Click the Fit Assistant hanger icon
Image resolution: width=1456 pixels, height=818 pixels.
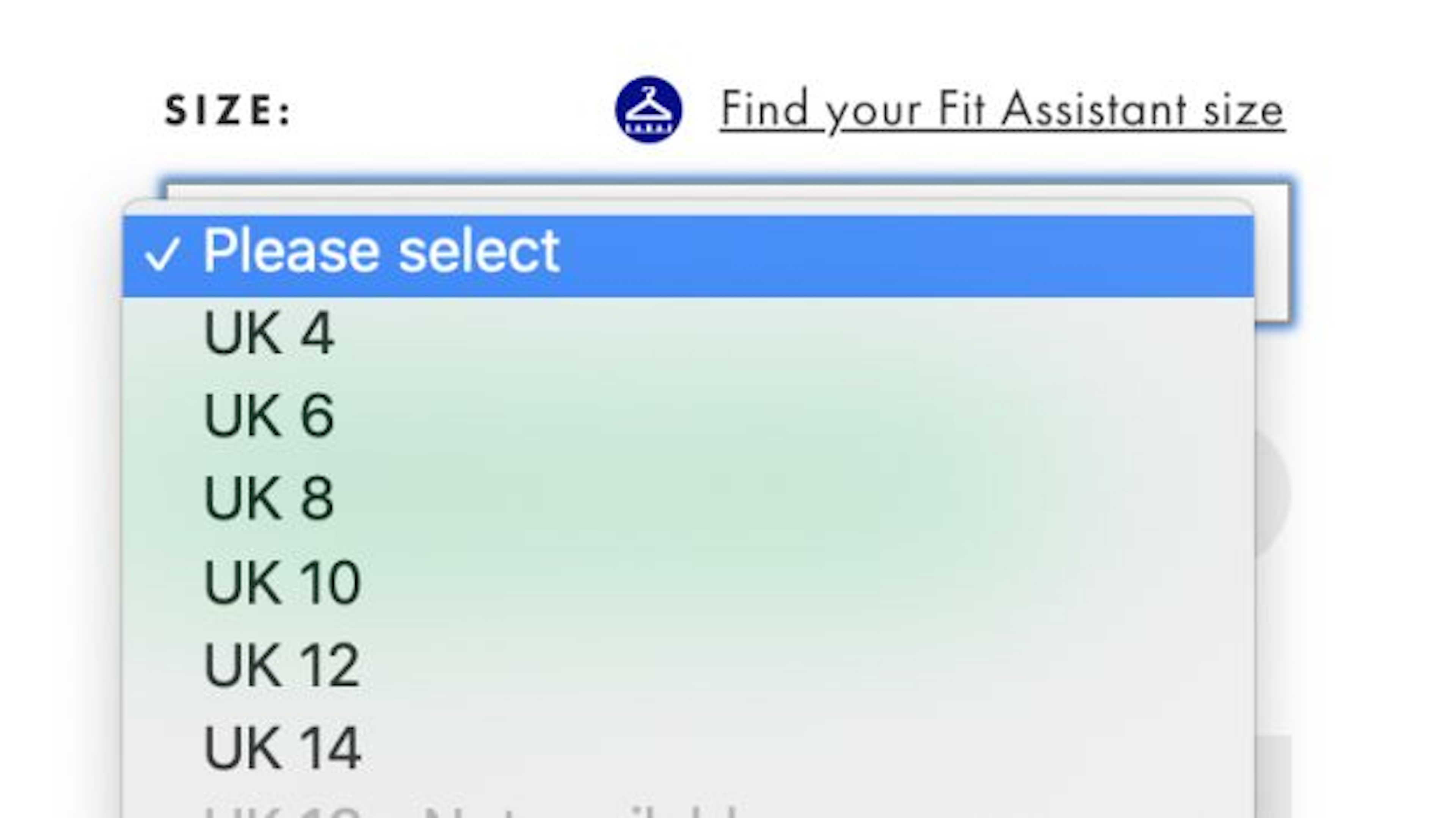[x=648, y=109]
